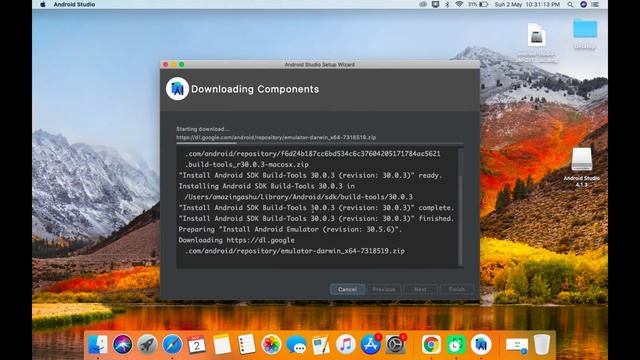Open App Store icon in dock

371,345
